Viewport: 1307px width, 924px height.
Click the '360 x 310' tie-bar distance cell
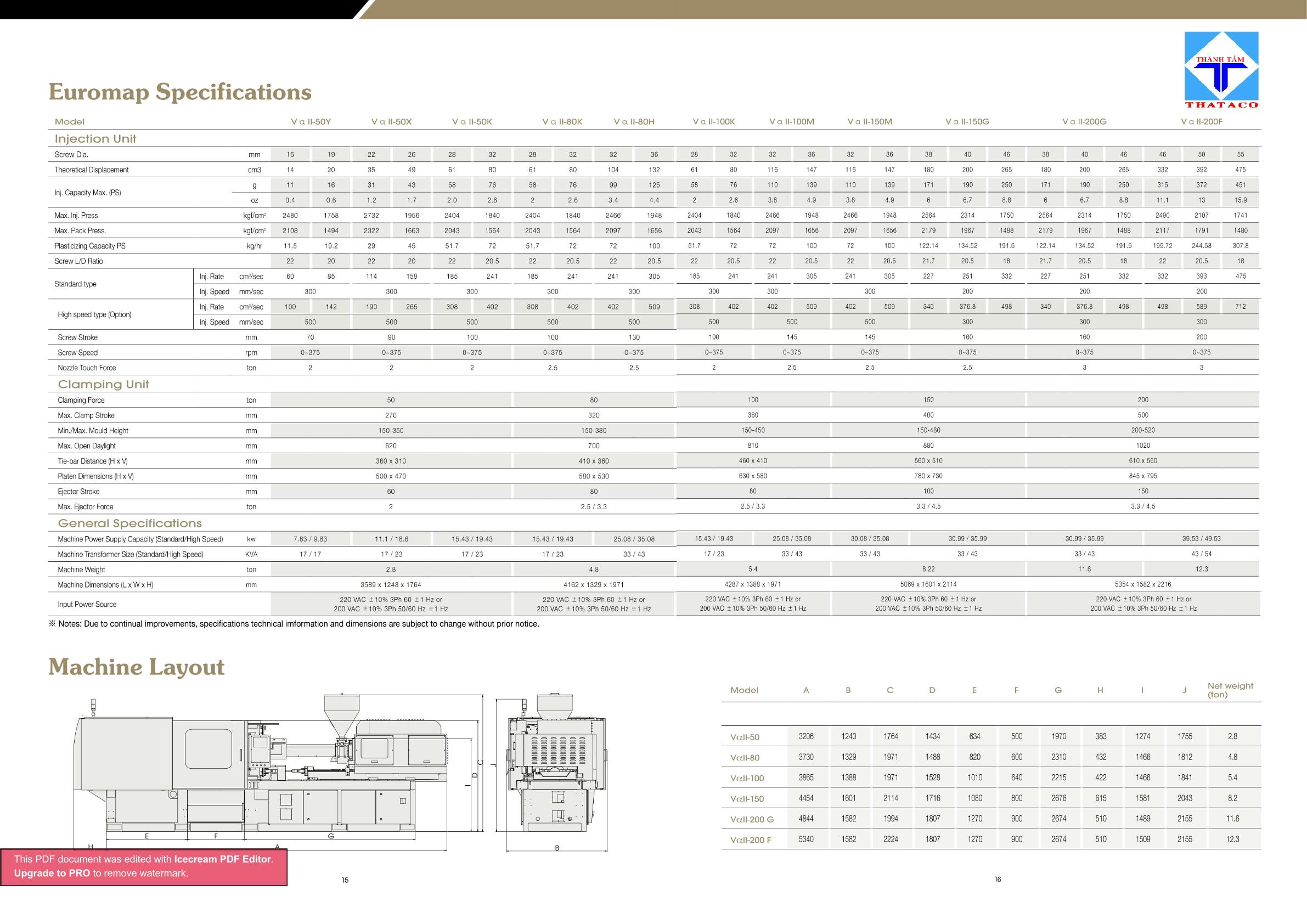click(391, 461)
